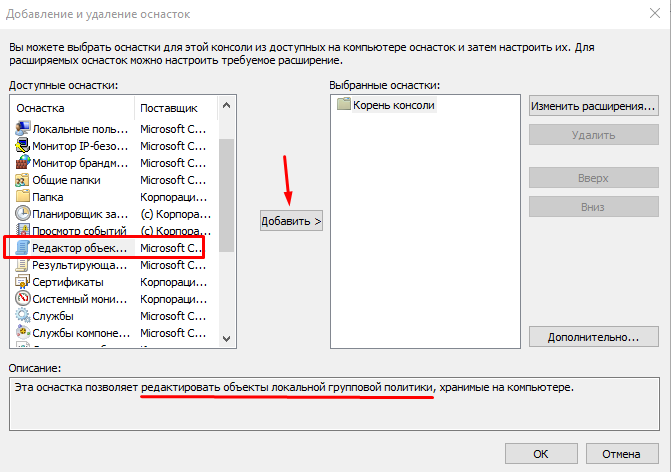Image resolution: width=671 pixels, height=472 pixels.
Task: Select Результирующа... row text
Action: [80, 265]
